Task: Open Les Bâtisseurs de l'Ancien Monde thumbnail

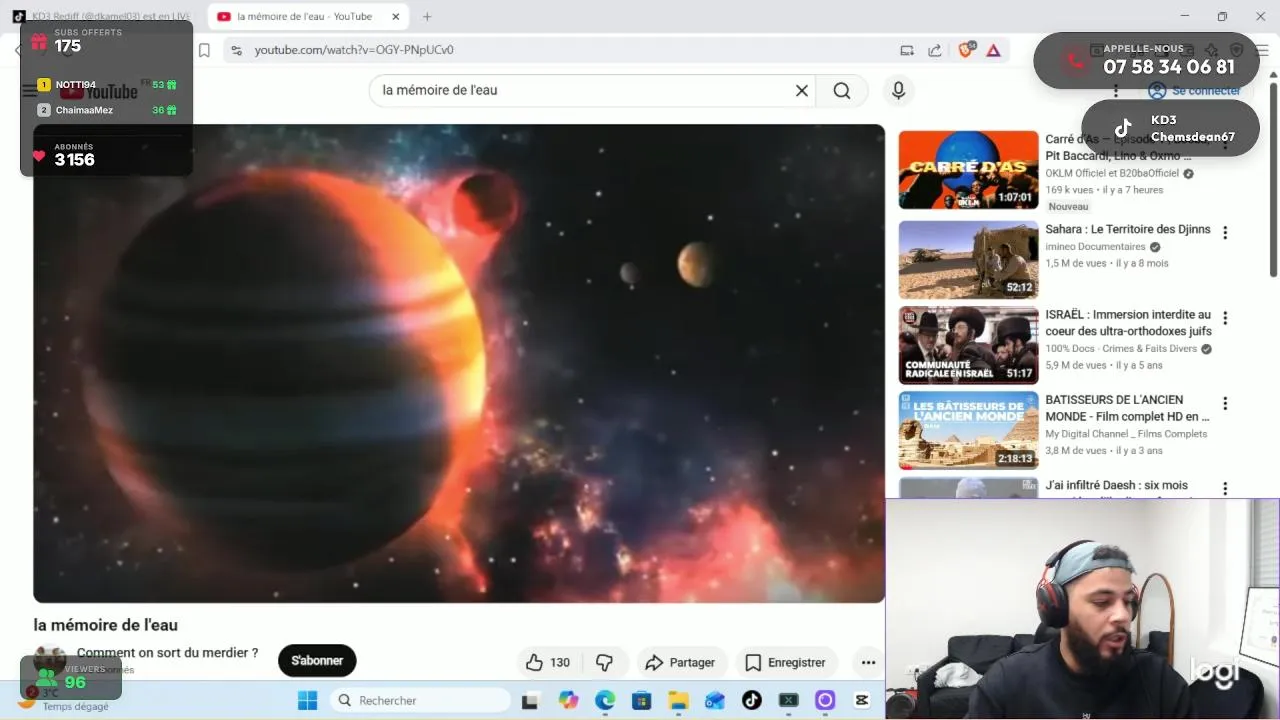Action: (968, 430)
